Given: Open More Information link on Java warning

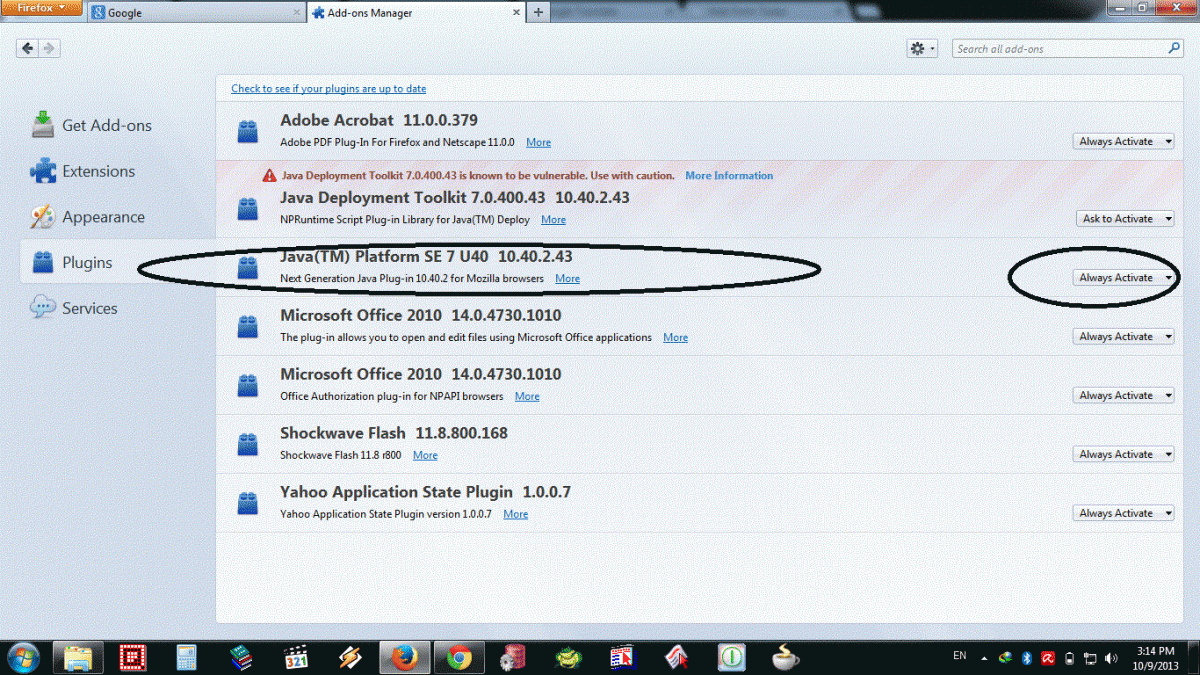Looking at the screenshot, I should tap(729, 176).
